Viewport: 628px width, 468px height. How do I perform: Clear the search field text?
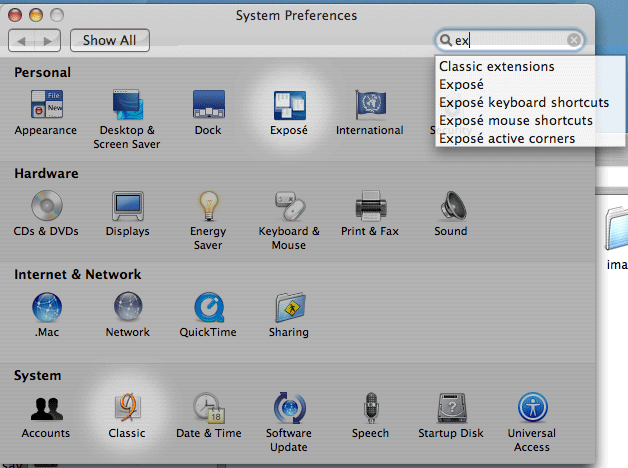(574, 40)
